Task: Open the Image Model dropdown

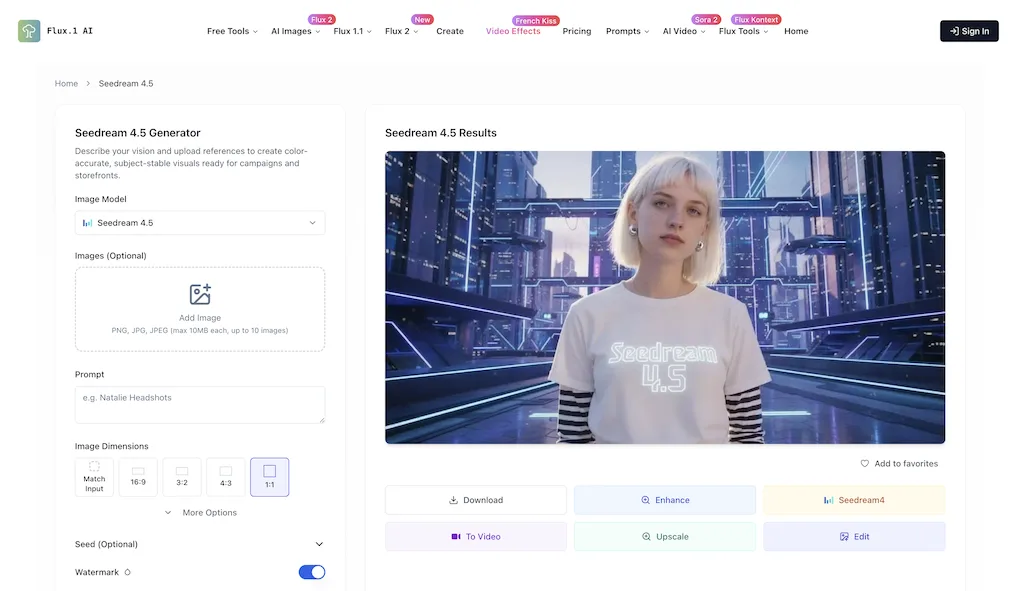Action: pos(199,222)
